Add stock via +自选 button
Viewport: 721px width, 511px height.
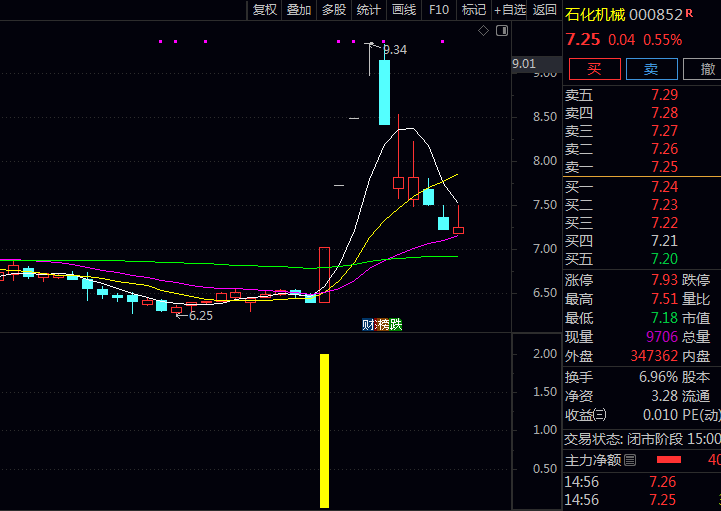pyautogui.click(x=509, y=10)
